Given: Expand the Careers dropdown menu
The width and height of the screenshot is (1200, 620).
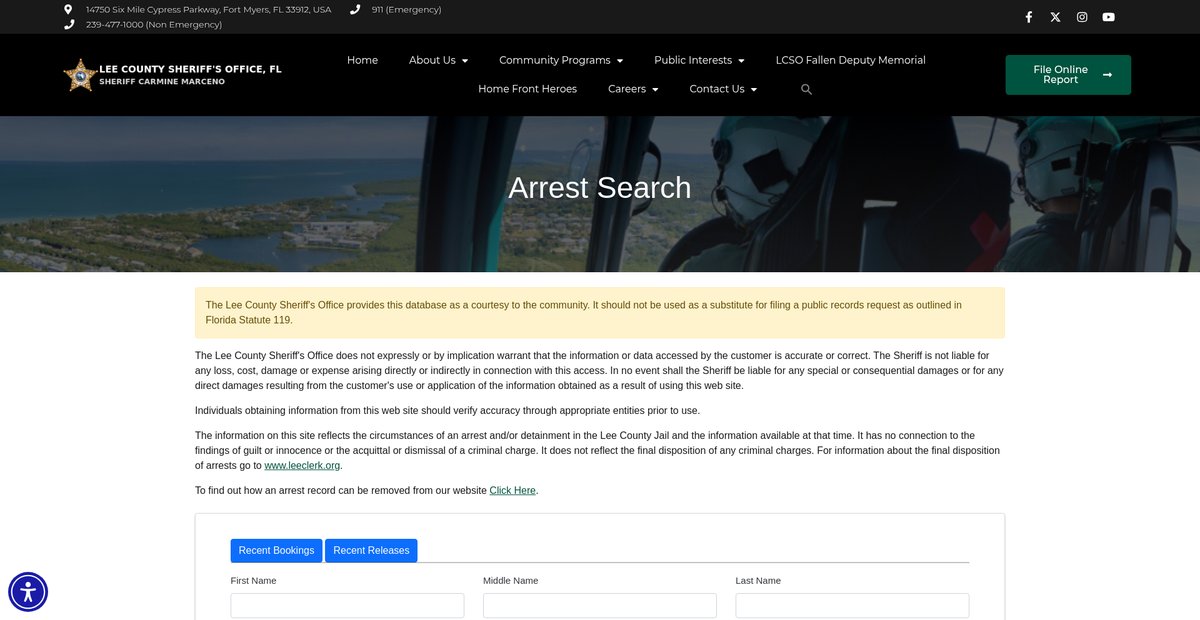Looking at the screenshot, I should point(633,89).
